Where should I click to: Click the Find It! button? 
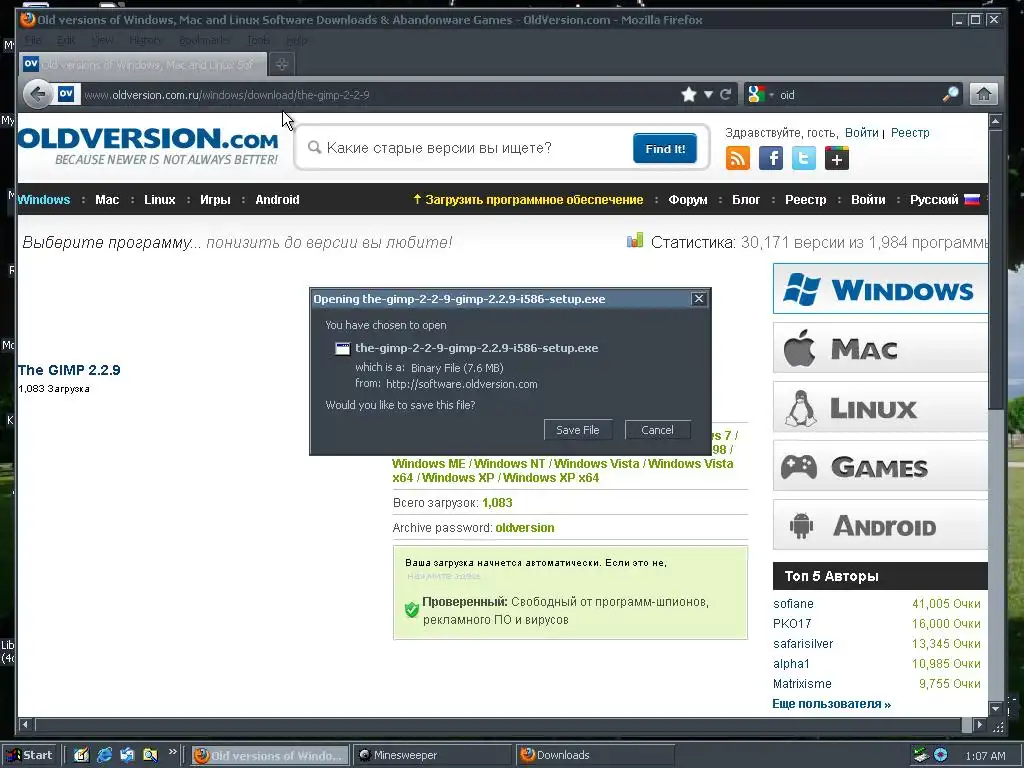coord(665,148)
